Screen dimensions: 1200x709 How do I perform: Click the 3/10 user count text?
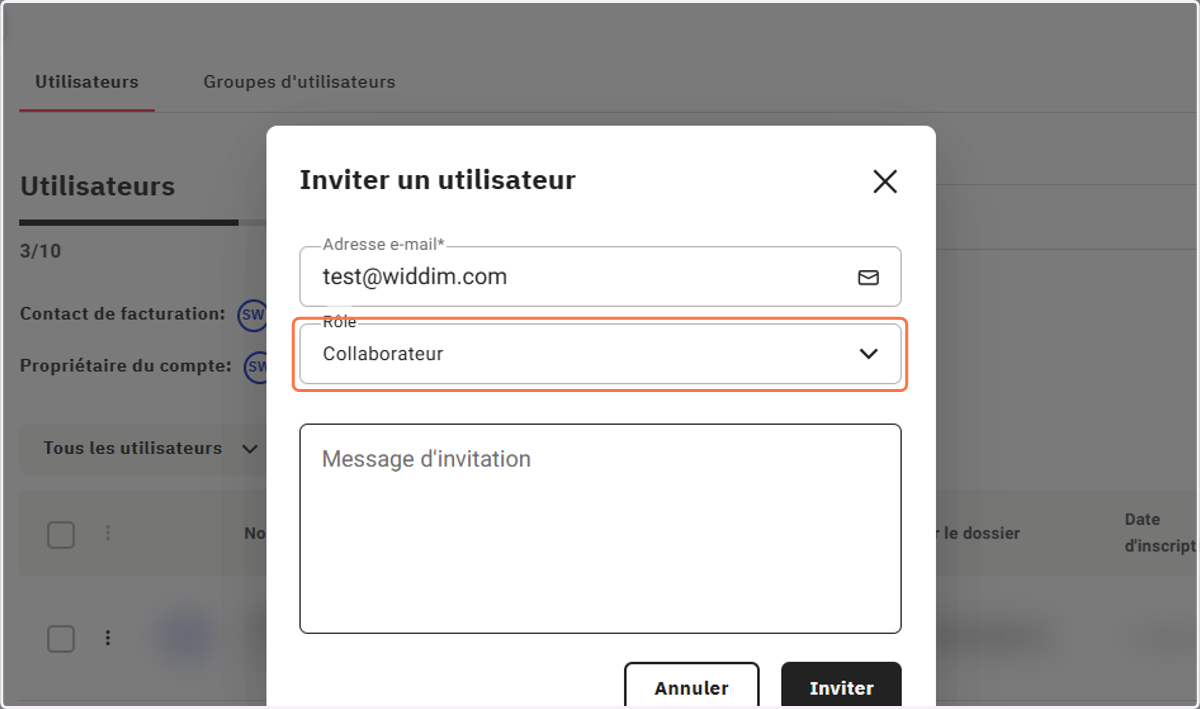(x=40, y=251)
